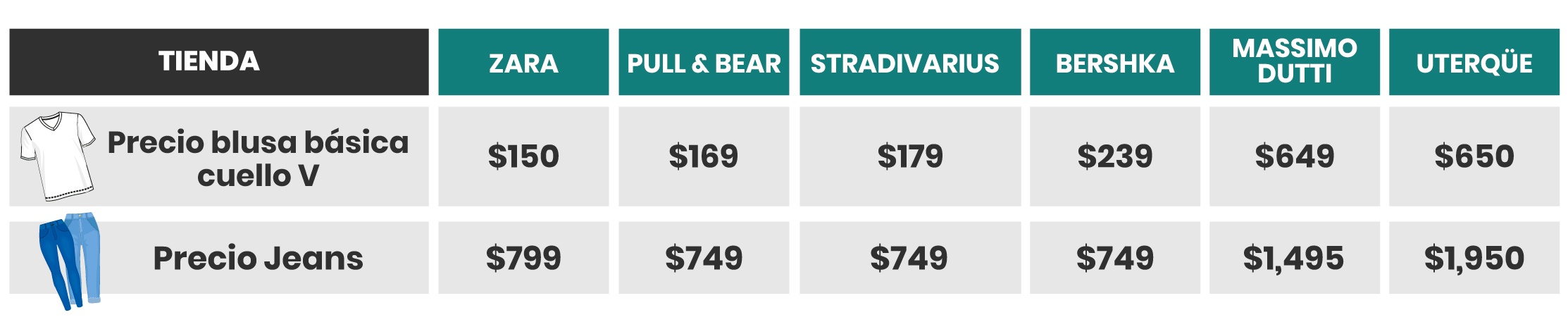Click the Precio blusa básica cuello V label
1568x334 pixels.
coord(258,159)
